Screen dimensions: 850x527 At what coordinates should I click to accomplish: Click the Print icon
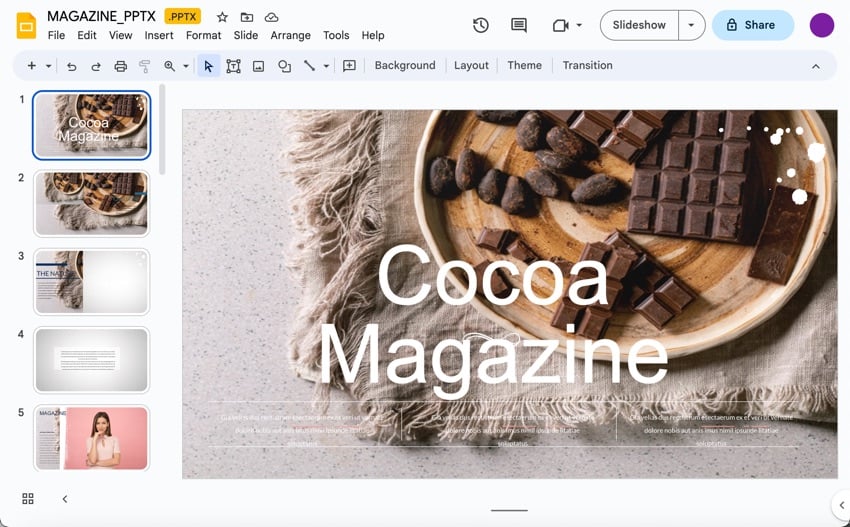tap(120, 66)
